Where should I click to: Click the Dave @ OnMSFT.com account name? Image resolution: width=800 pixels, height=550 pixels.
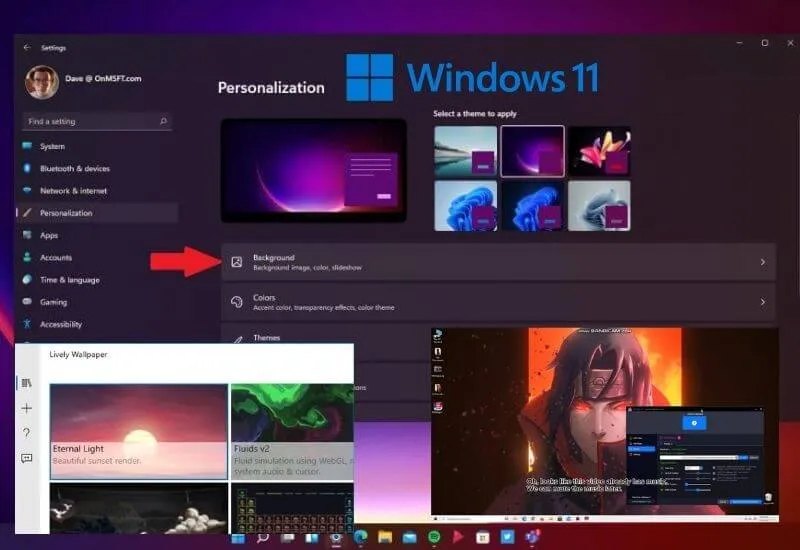click(x=103, y=78)
